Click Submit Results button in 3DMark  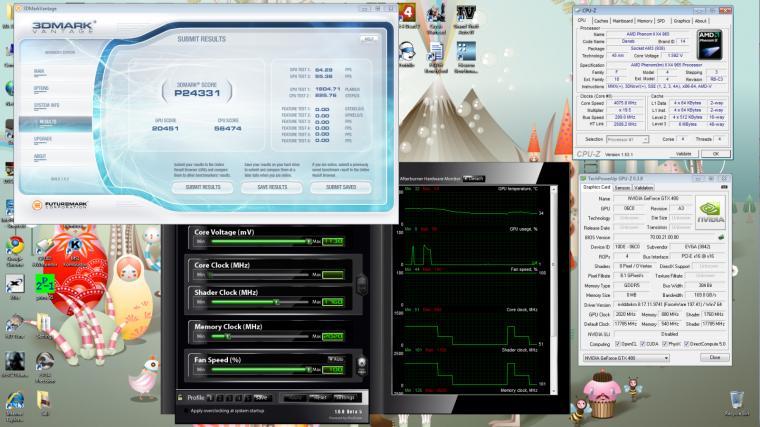(203, 187)
